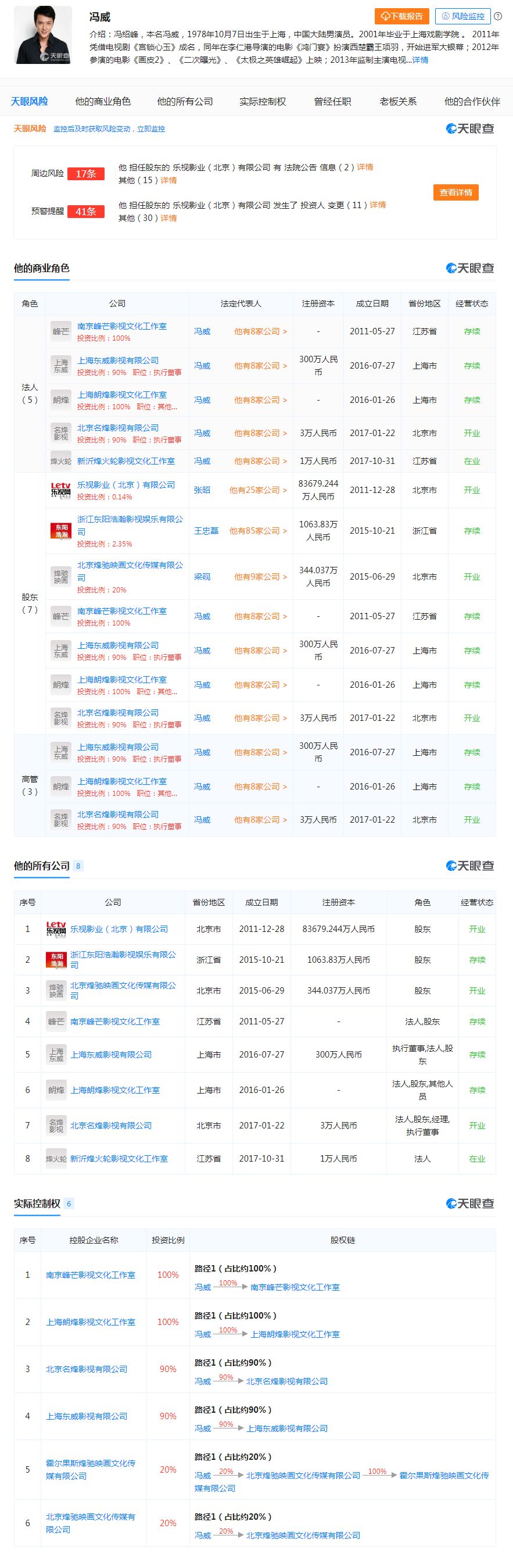
Task: Click the 名烽影视 logo in the 高管 rows
Action: coord(61,820)
